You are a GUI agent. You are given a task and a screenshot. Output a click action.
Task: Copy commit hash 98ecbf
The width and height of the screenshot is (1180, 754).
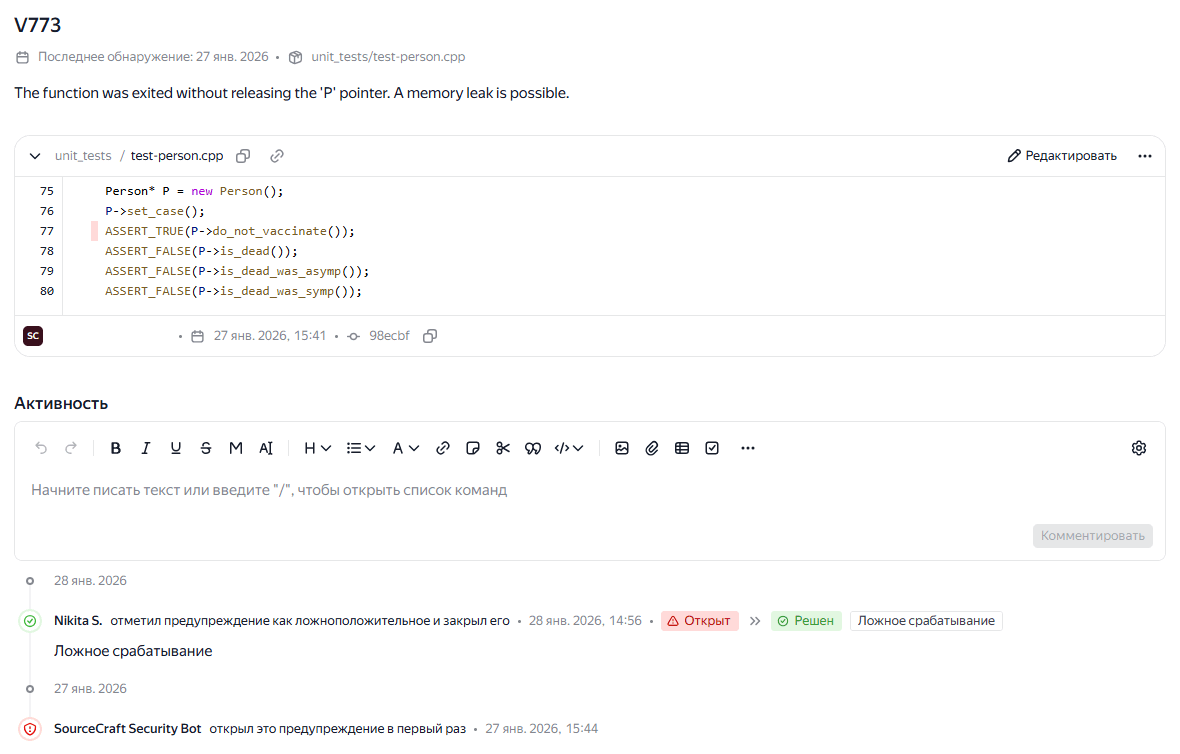[430, 336]
